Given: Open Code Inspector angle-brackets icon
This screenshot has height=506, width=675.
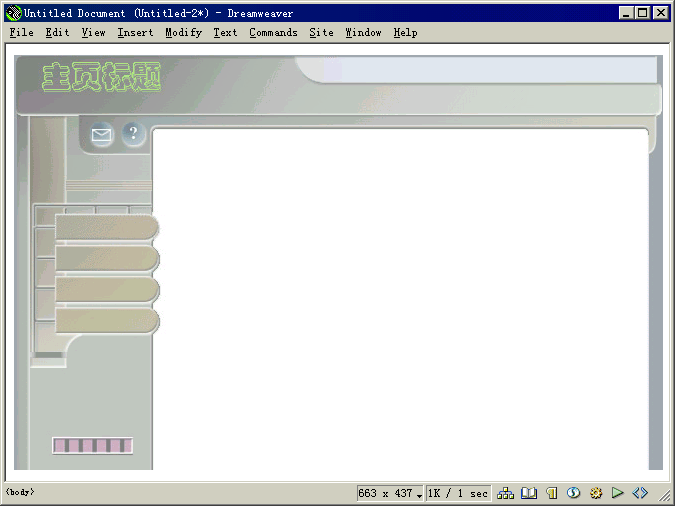Looking at the screenshot, I should click(640, 493).
